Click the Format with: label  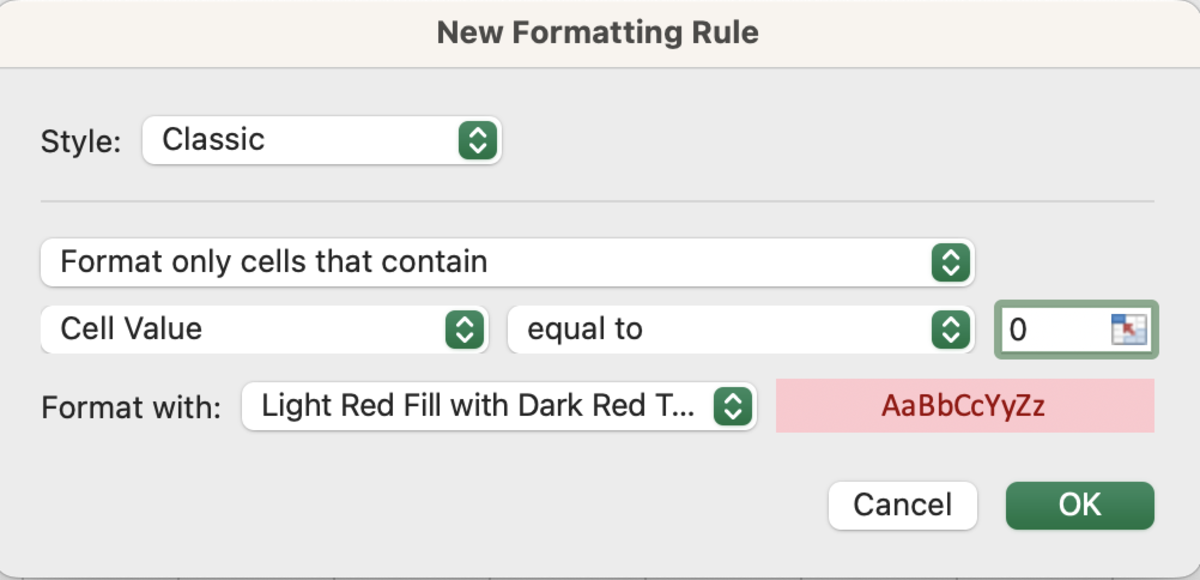coord(131,407)
